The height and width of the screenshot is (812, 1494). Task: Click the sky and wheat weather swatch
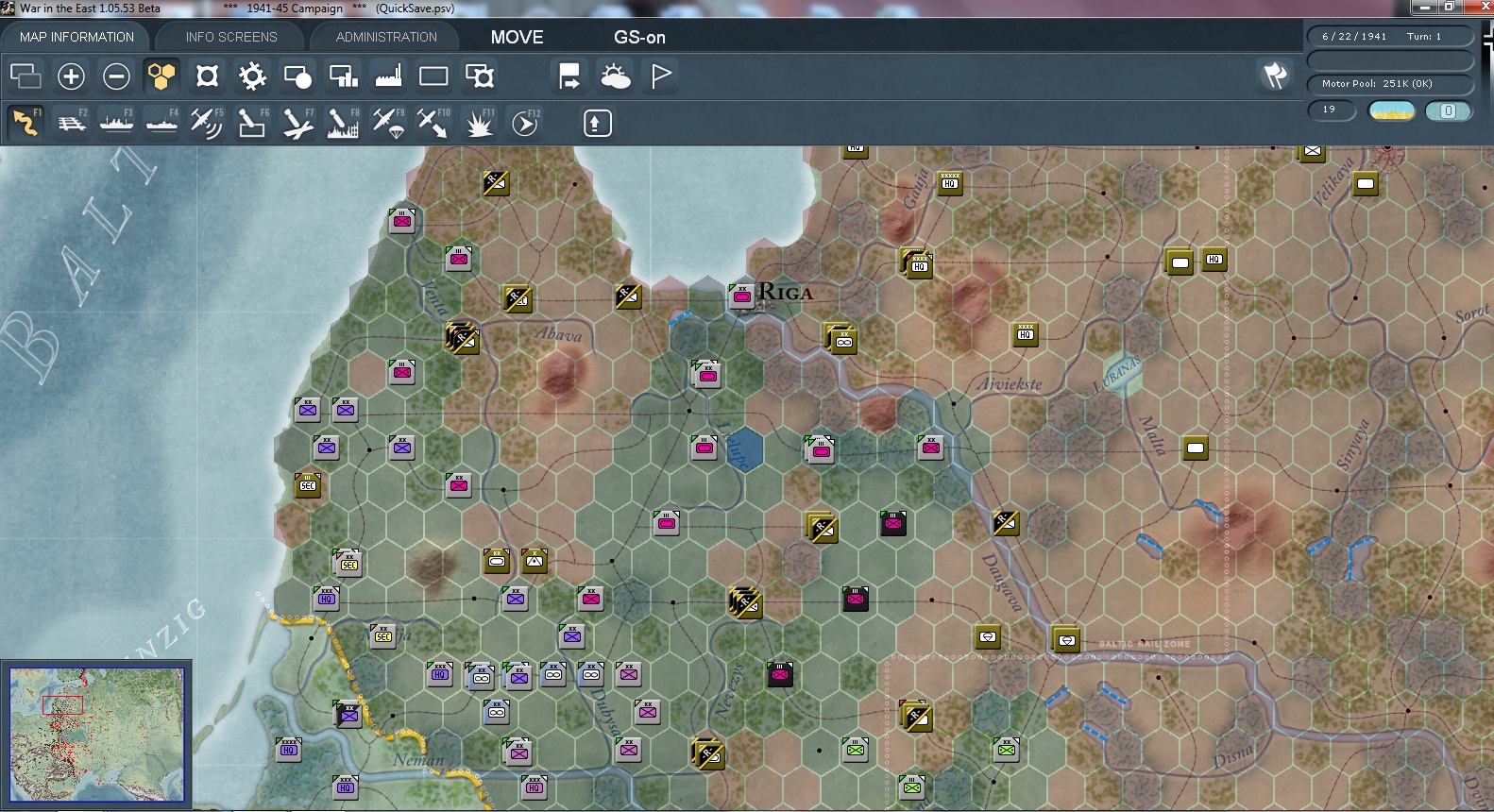click(1392, 110)
